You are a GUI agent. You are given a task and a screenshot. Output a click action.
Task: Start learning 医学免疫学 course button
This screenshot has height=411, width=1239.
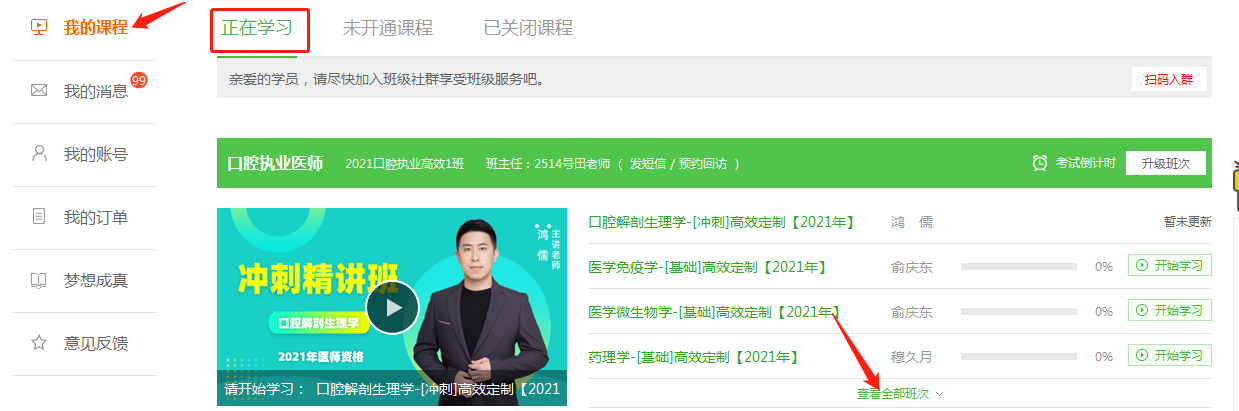(1170, 266)
